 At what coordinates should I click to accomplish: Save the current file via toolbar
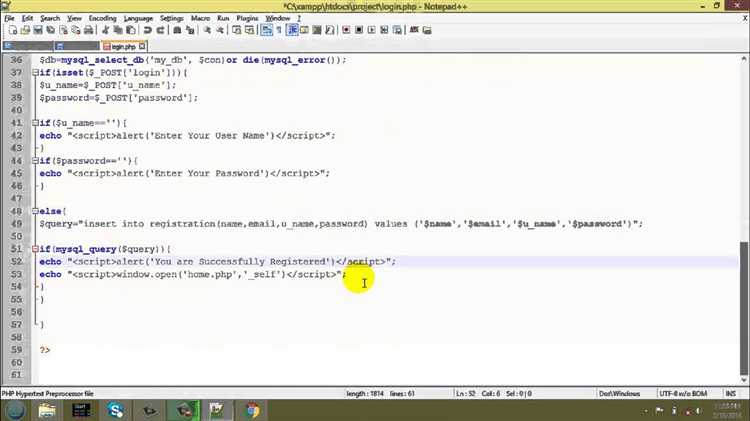(38, 30)
